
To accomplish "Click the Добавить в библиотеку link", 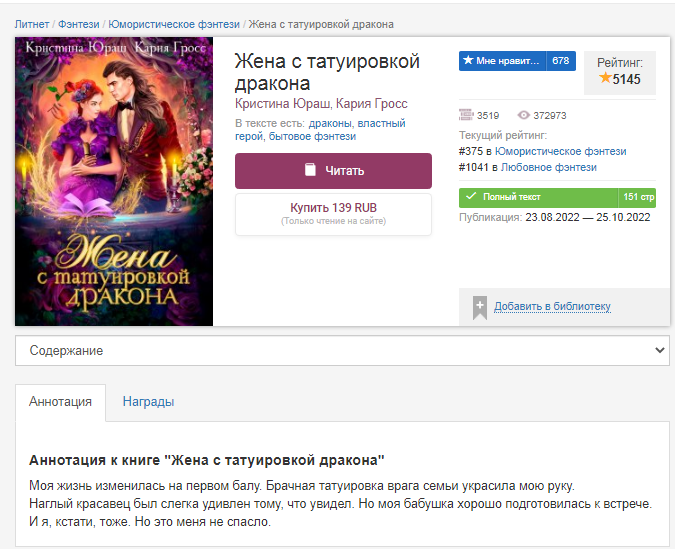I will (552, 306).
